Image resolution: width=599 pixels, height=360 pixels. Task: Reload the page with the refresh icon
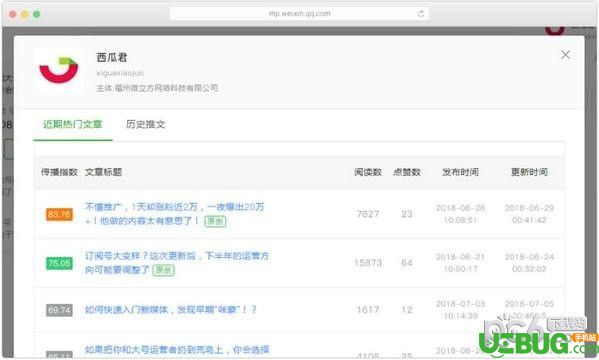[421, 14]
